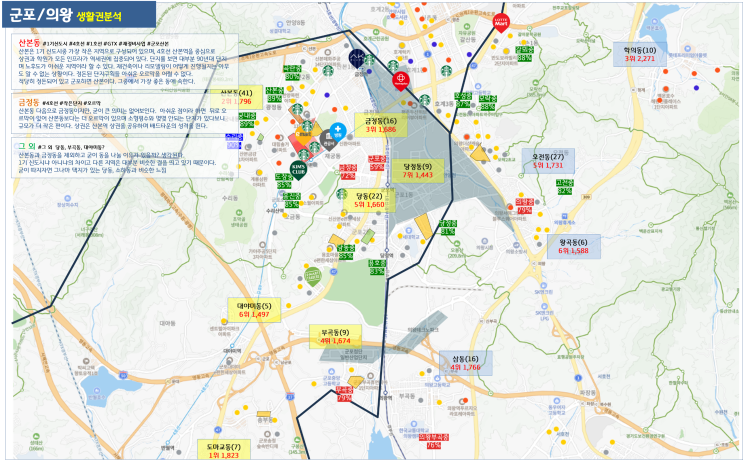Click the blue hospital cross pin
This screenshot has width=743, height=460.
[x=338, y=130]
